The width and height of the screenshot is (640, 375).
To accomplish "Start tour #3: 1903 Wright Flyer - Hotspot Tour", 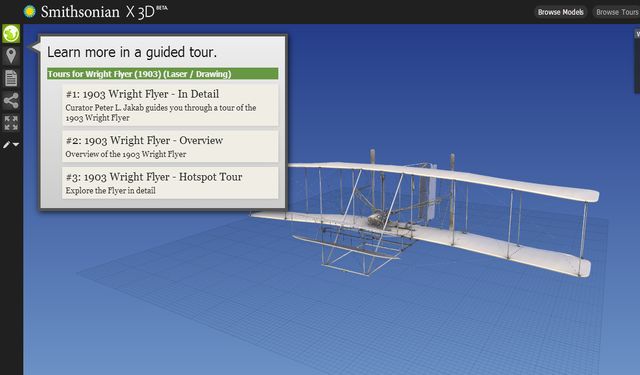I will click(170, 183).
